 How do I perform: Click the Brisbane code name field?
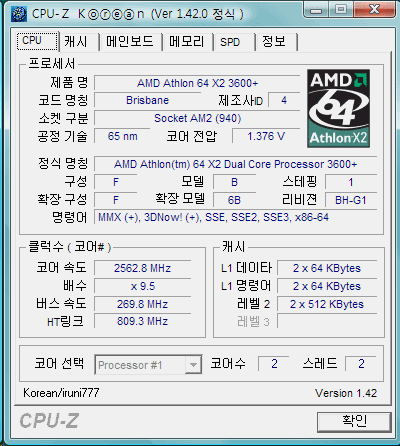pyautogui.click(x=147, y=100)
